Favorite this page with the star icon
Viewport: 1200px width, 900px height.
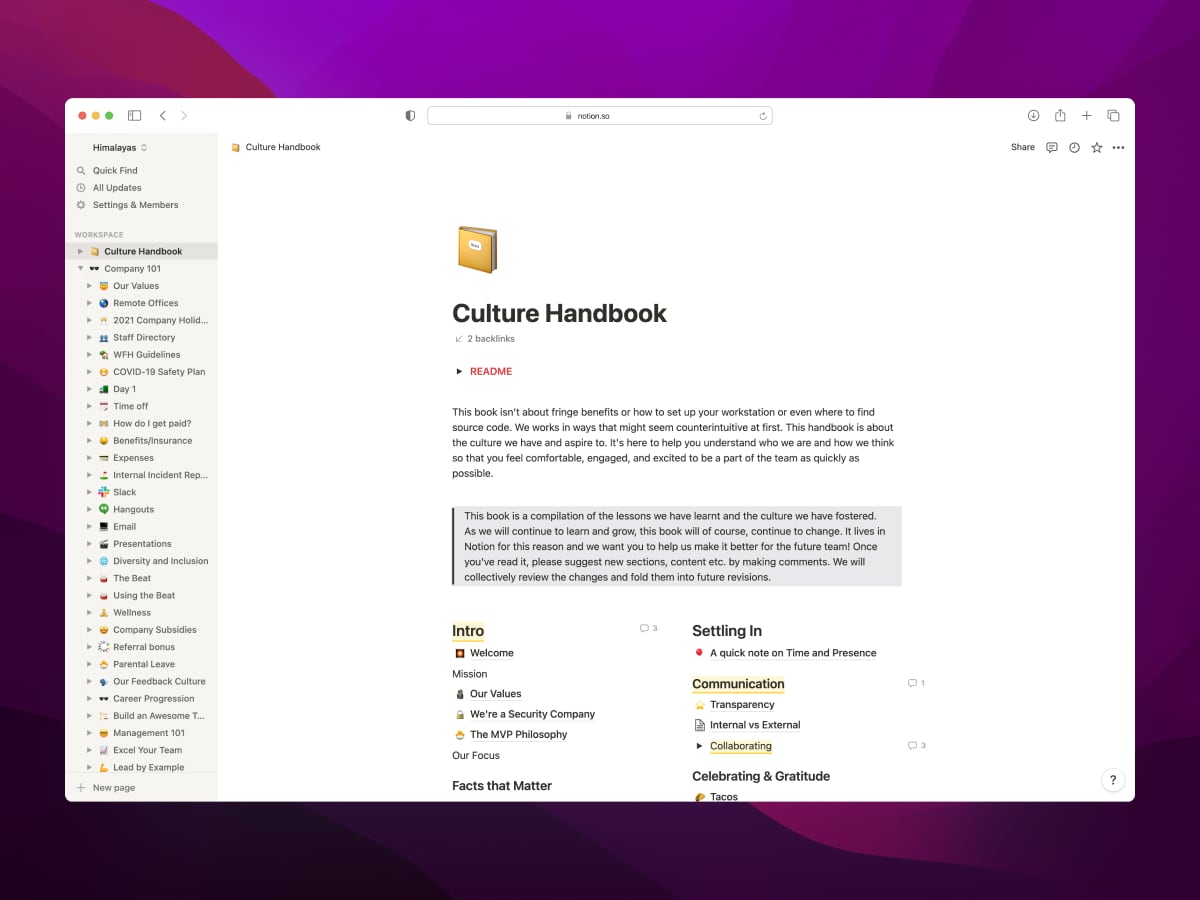point(1096,147)
